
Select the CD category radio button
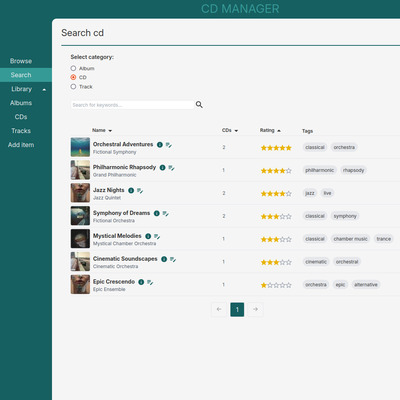pos(73,77)
